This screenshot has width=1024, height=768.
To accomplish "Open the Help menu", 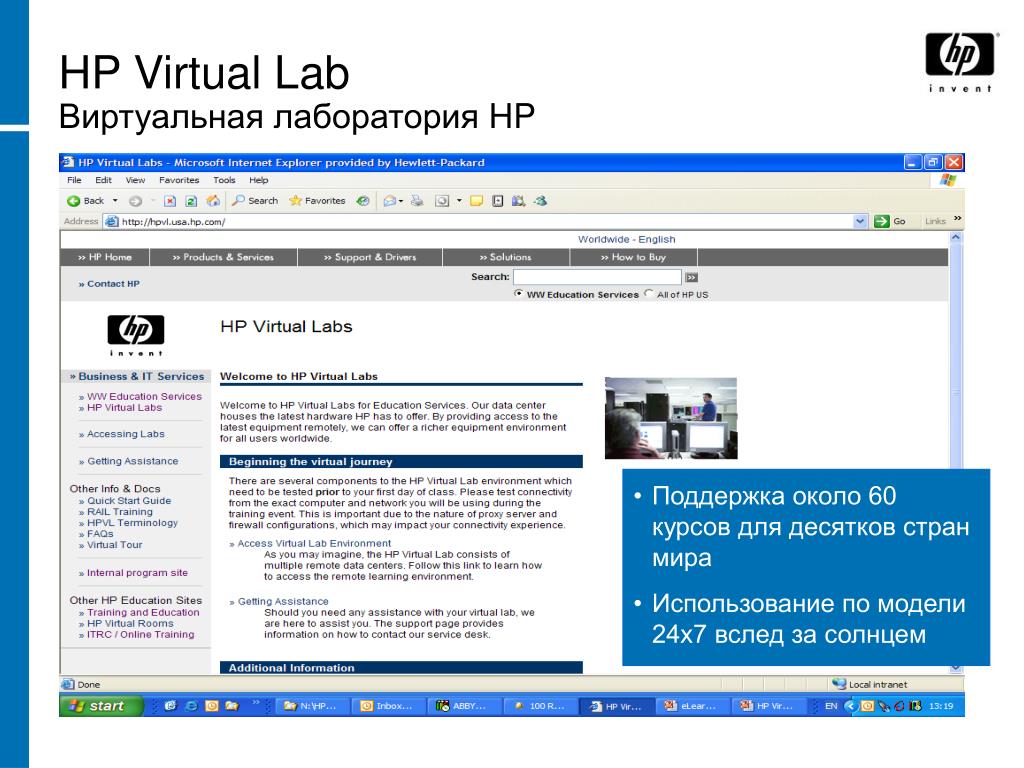I will tap(259, 180).
